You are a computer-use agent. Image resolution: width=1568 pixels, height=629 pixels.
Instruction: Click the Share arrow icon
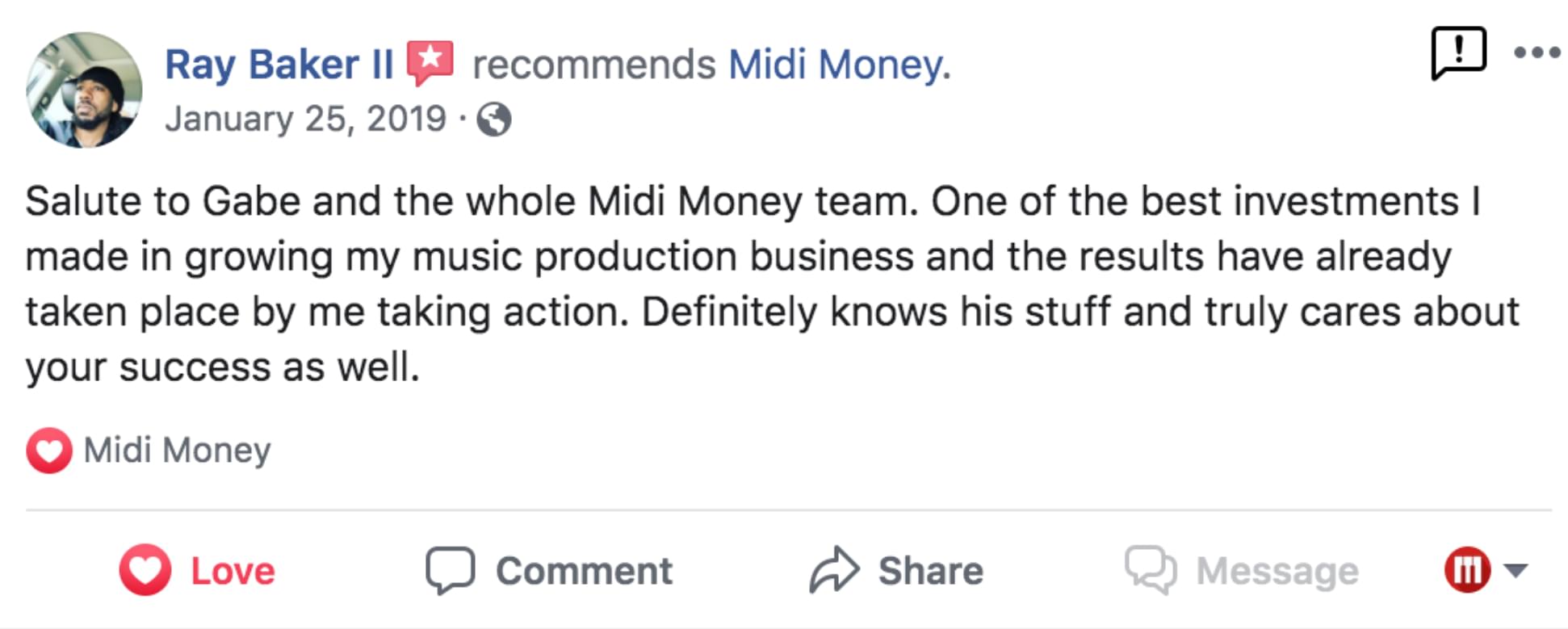point(834,570)
